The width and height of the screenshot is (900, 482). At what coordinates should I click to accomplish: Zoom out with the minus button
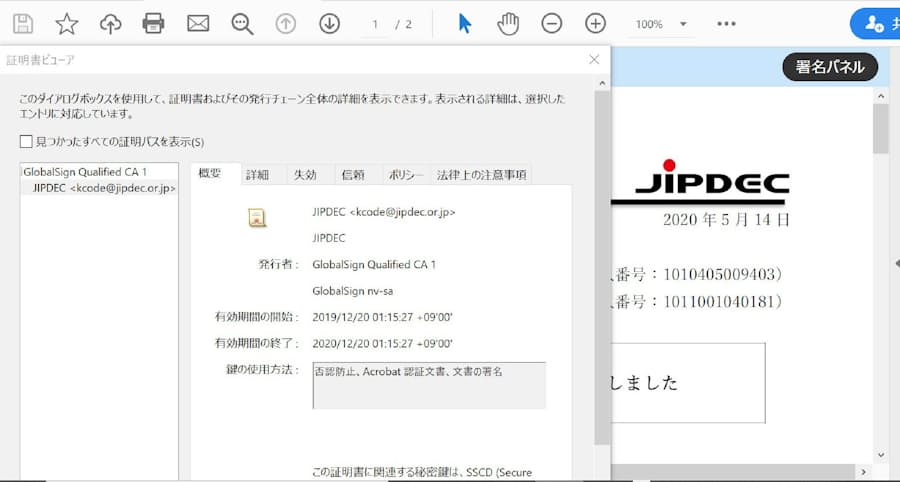(x=552, y=24)
